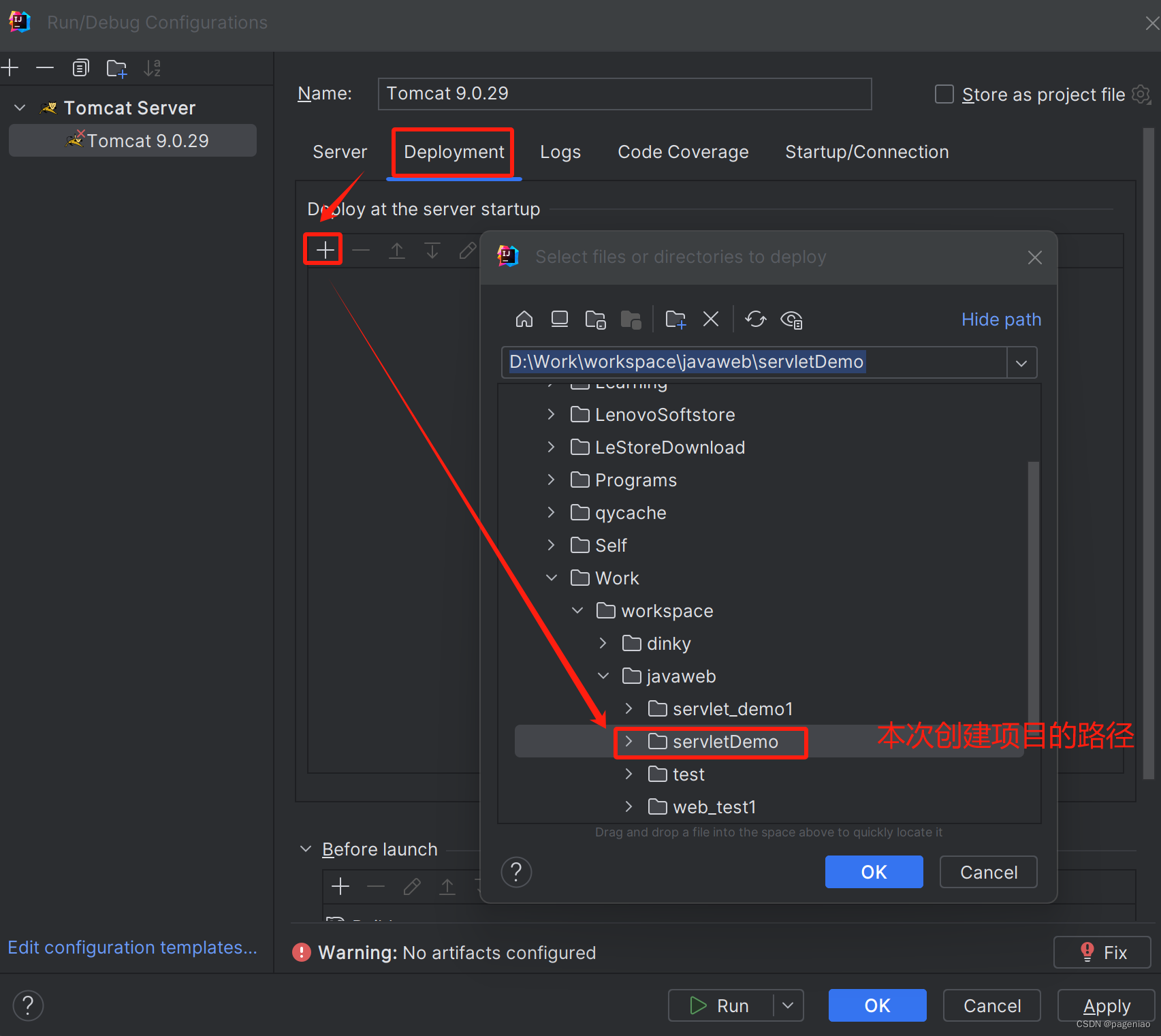Image resolution: width=1161 pixels, height=1036 pixels.
Task: Expand LenovoSoftstore folder
Action: [x=551, y=414]
